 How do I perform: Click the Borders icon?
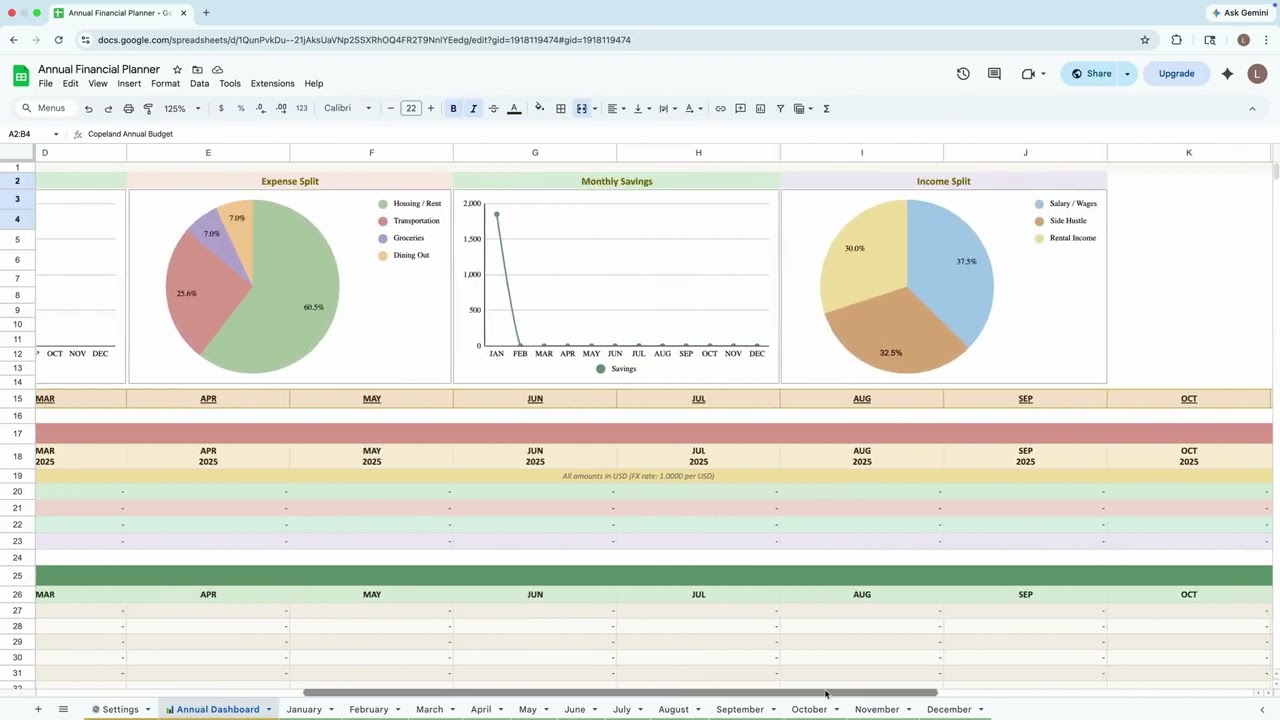[561, 109]
